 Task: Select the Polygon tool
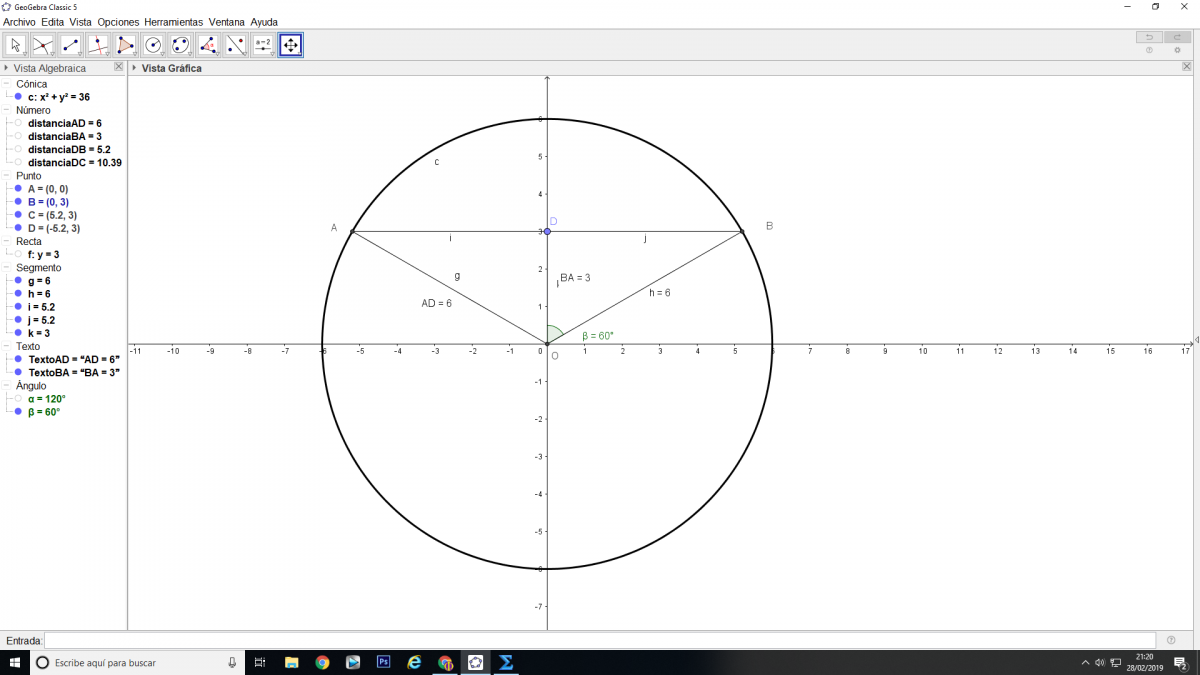(125, 45)
